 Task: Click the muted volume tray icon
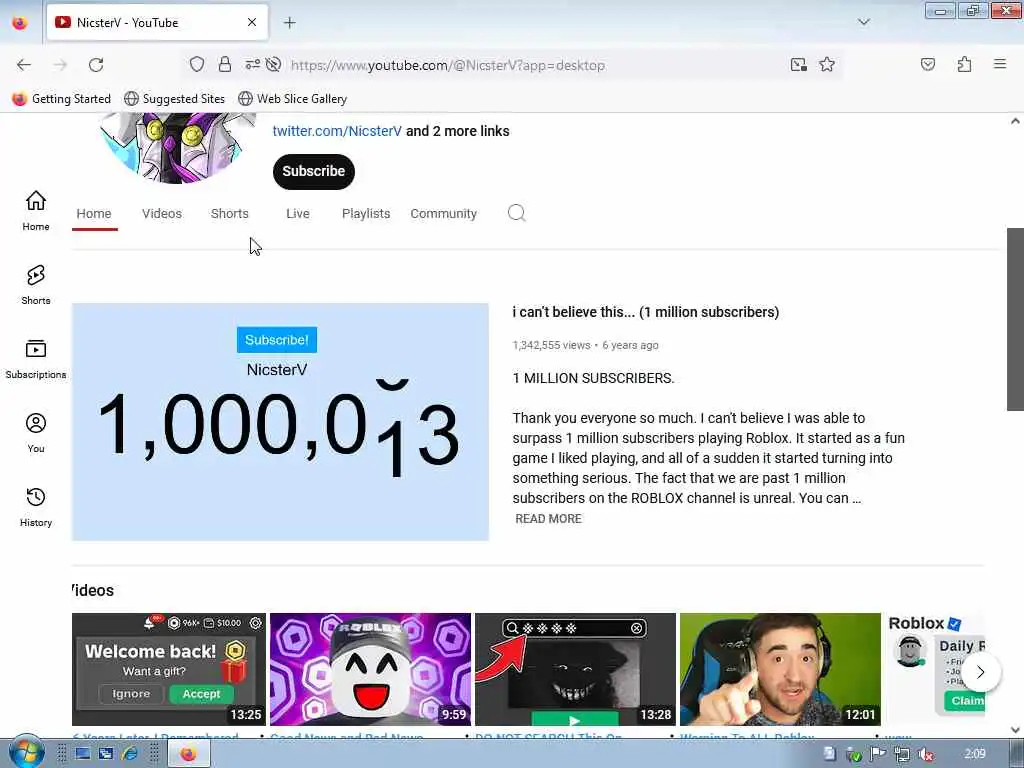click(x=925, y=754)
